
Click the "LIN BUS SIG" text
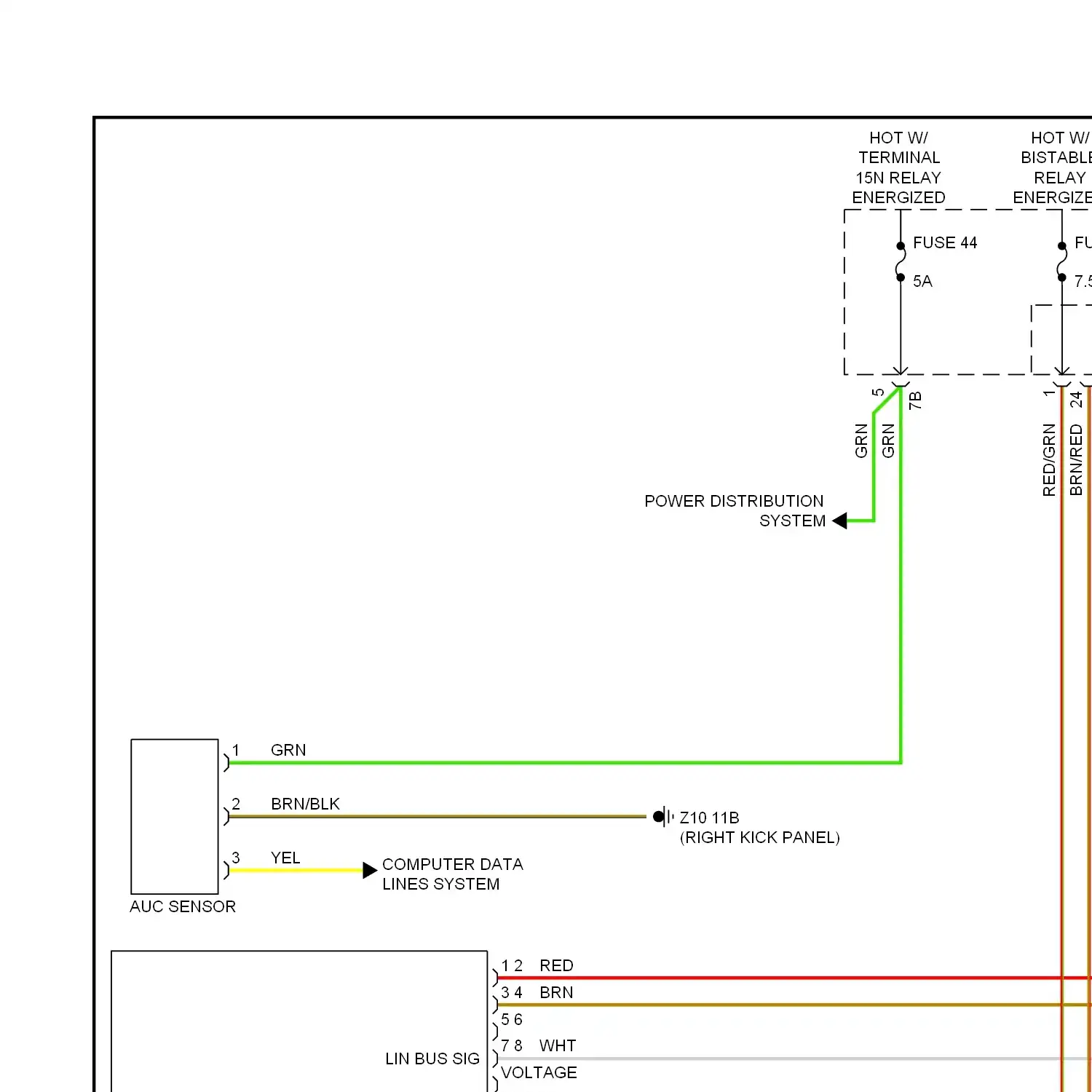(x=432, y=1059)
